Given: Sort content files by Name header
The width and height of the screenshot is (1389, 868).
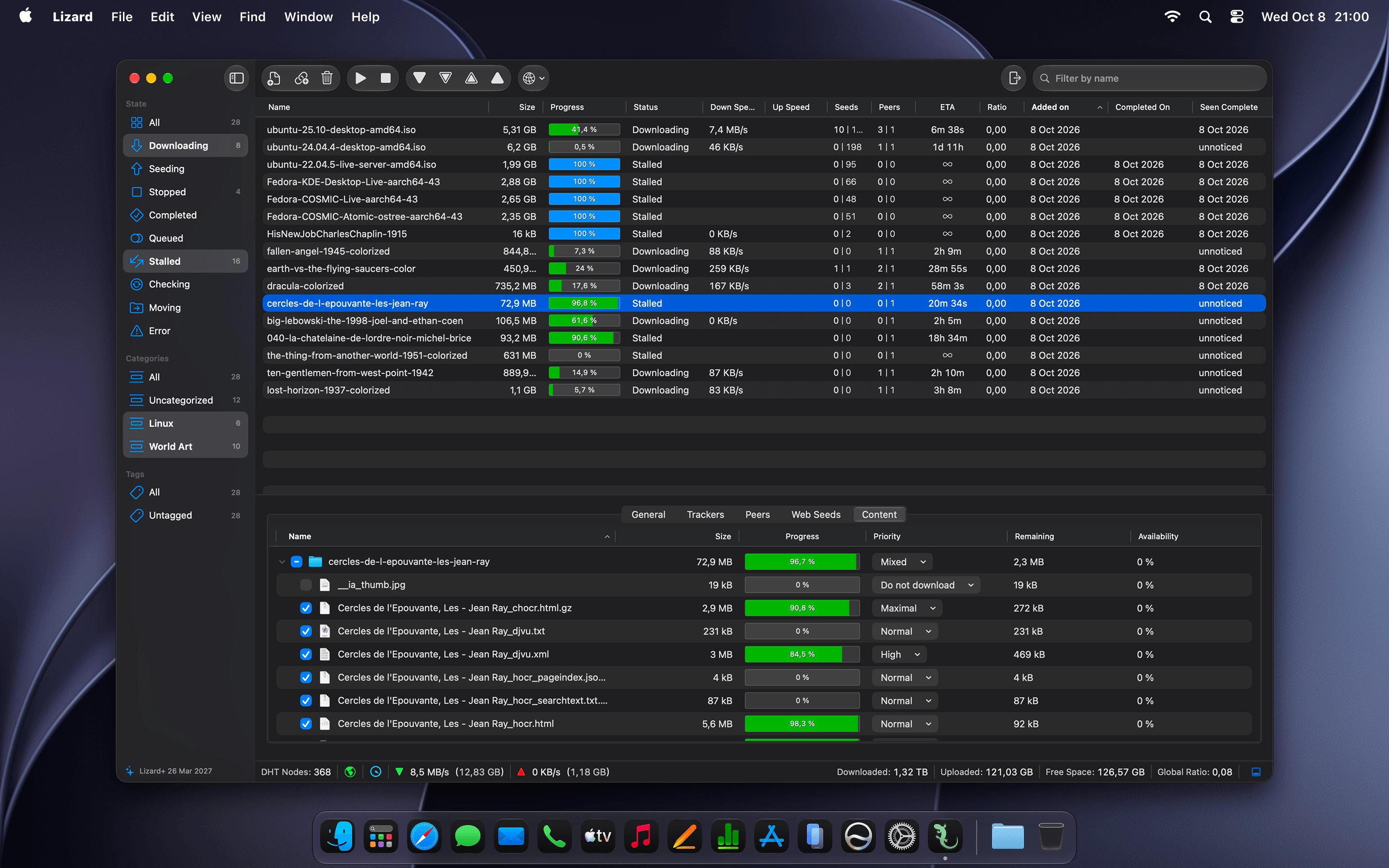Looking at the screenshot, I should [446, 536].
